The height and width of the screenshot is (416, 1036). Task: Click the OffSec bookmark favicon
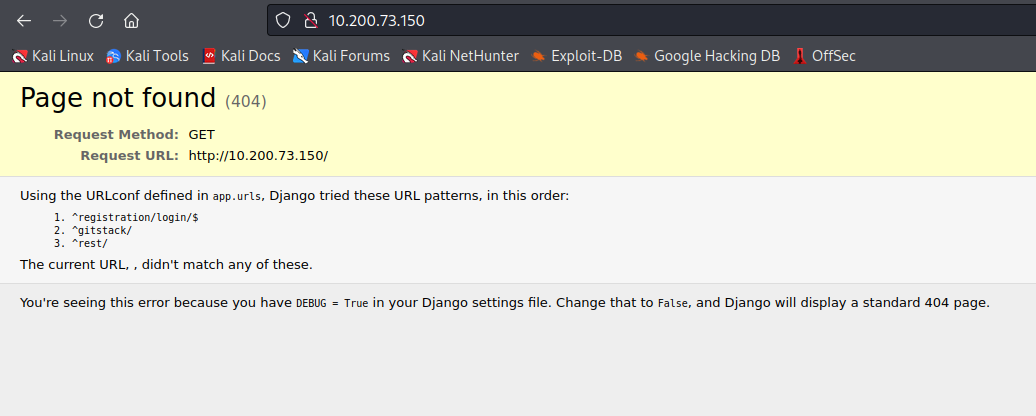(x=800, y=56)
